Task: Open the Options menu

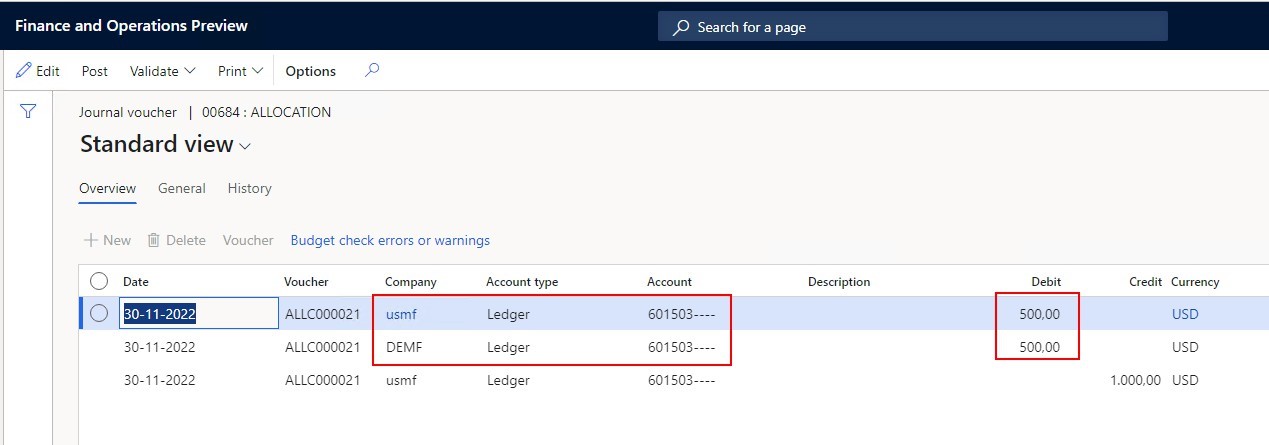Action: click(310, 71)
